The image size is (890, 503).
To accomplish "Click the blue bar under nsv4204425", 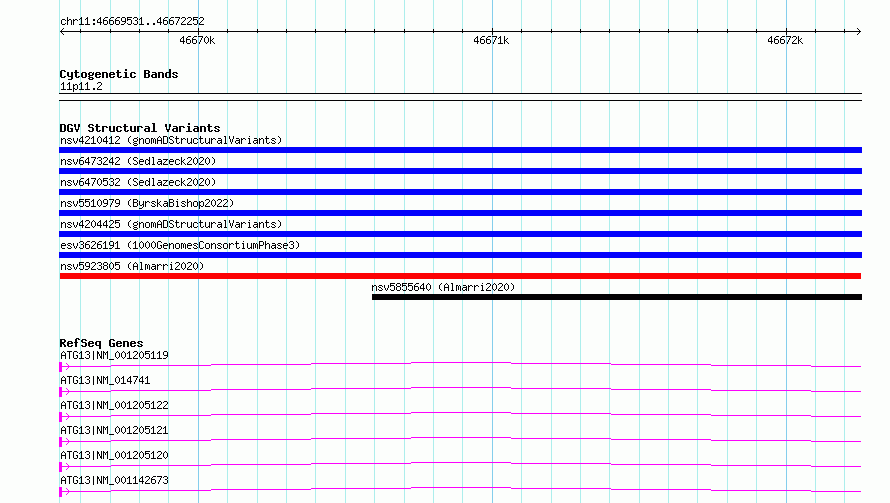I will pyautogui.click(x=460, y=234).
